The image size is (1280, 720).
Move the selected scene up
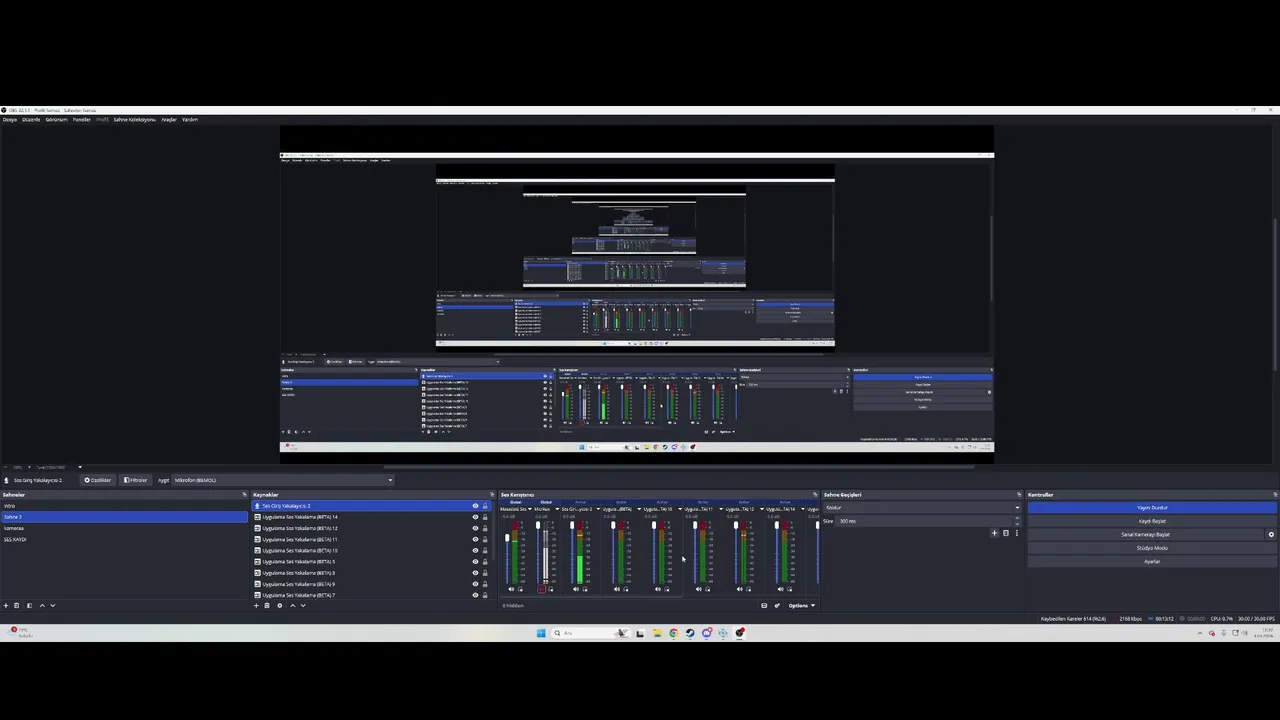click(42, 605)
